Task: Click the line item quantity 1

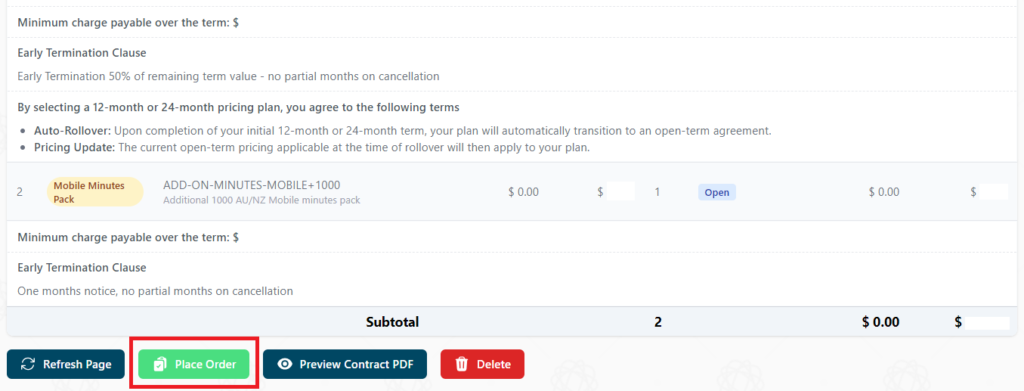Action: point(658,192)
